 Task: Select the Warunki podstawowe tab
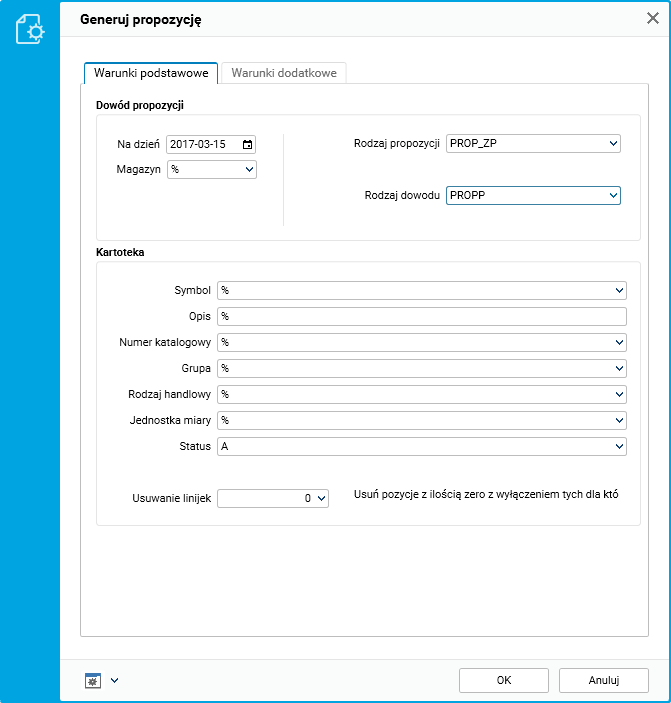(x=150, y=73)
